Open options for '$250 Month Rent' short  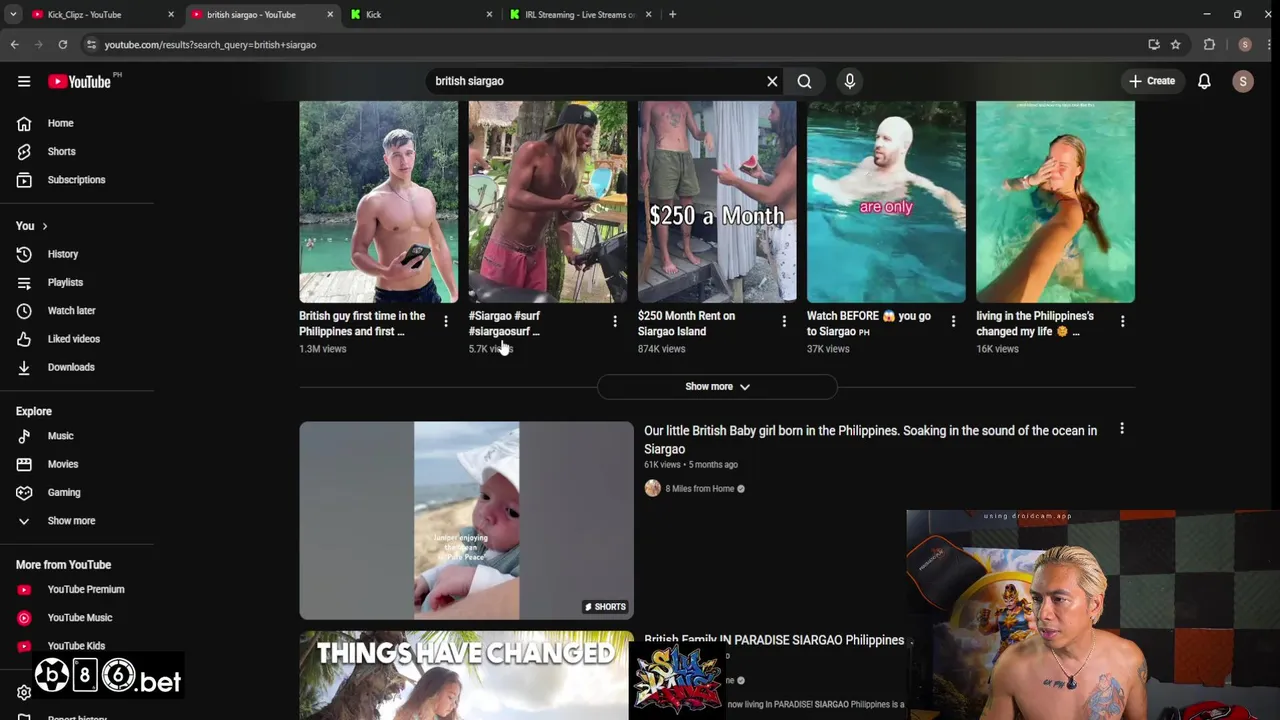pos(784,321)
